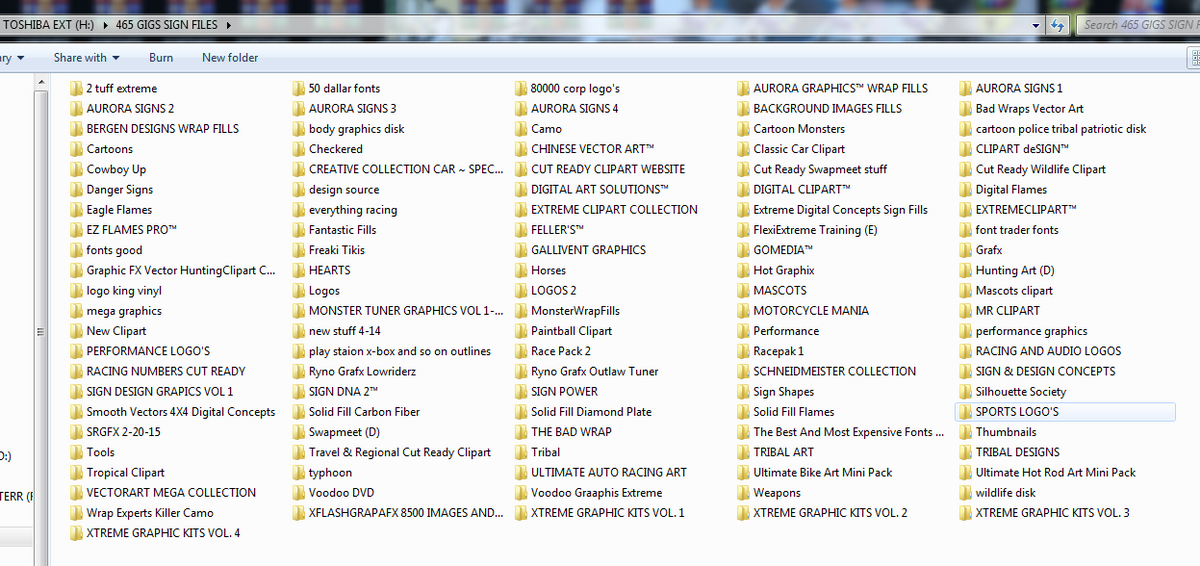Select the Weapons folder icon

pos(743,492)
